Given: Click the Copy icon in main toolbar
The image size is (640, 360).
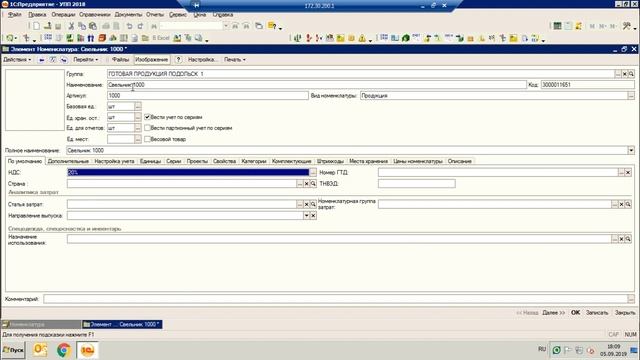Looking at the screenshot, I should [x=82, y=26].
